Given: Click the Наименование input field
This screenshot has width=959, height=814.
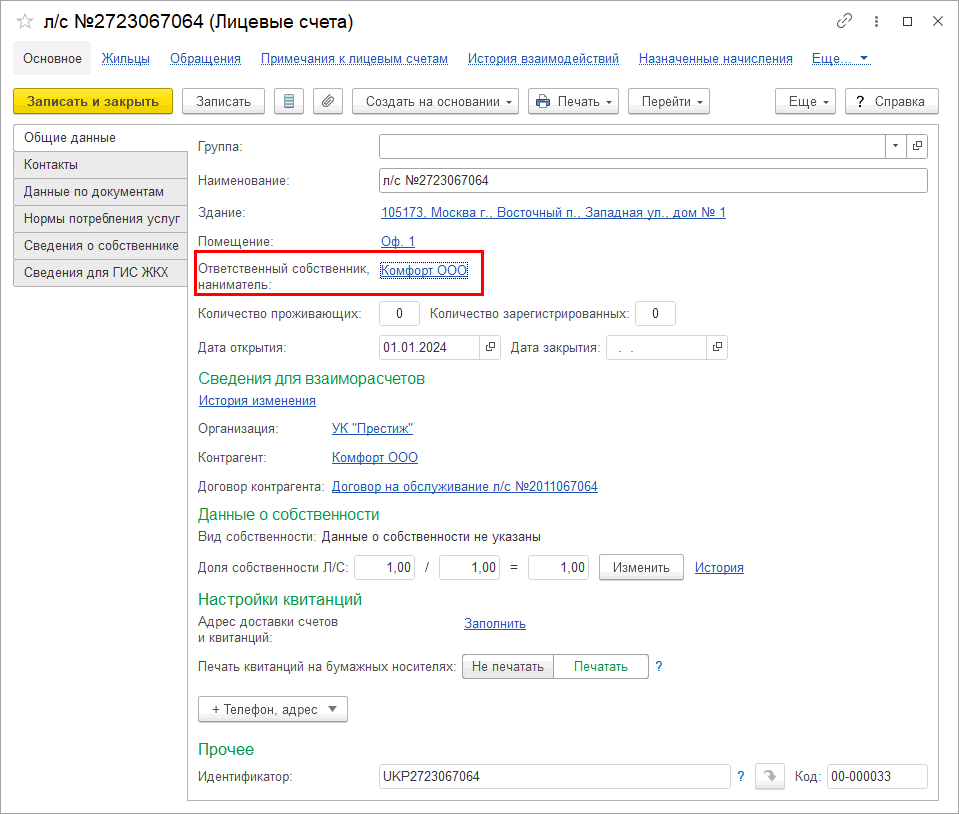Looking at the screenshot, I should (653, 180).
